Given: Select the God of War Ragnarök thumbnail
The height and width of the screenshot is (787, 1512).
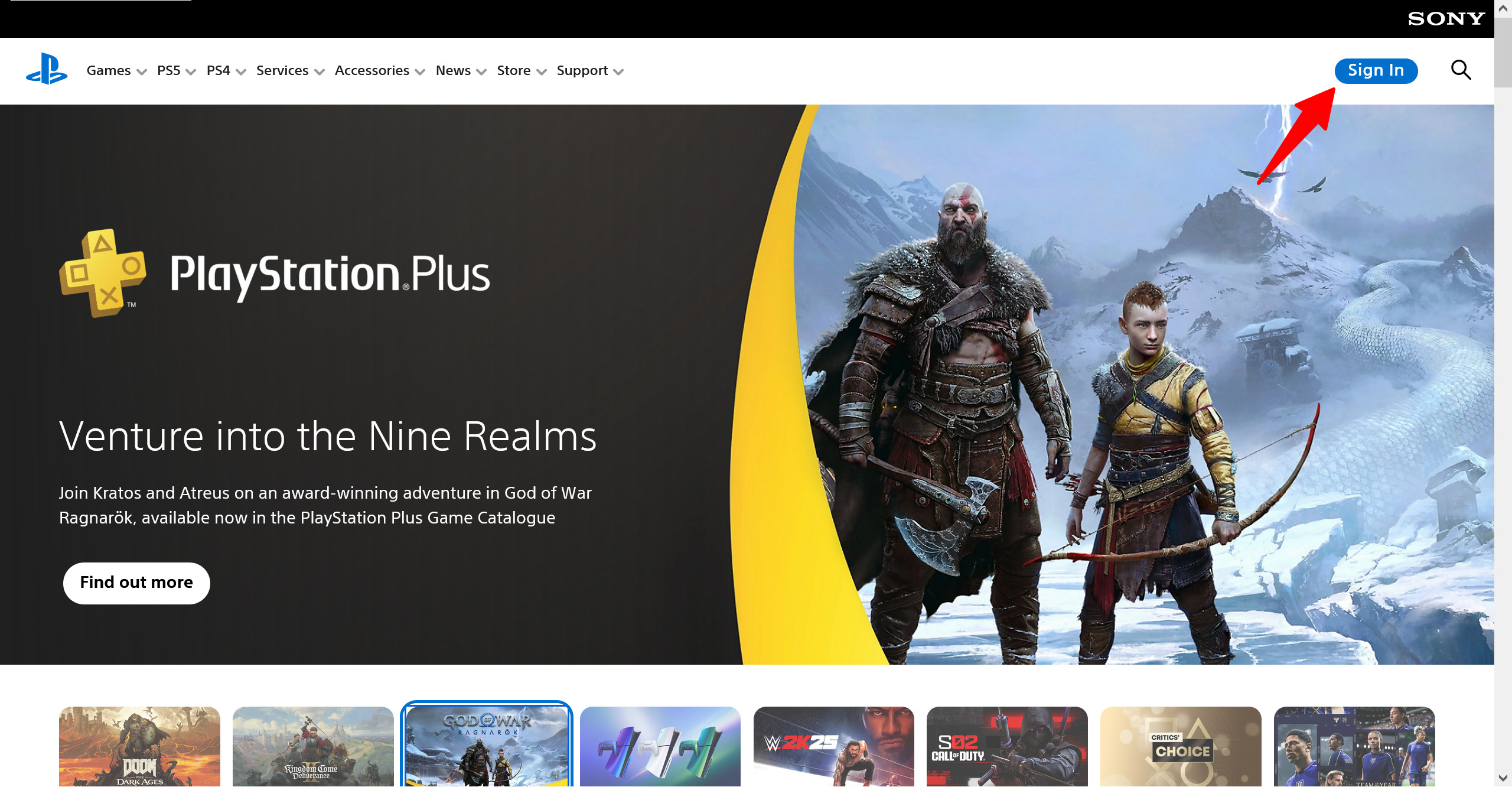Looking at the screenshot, I should [x=487, y=747].
